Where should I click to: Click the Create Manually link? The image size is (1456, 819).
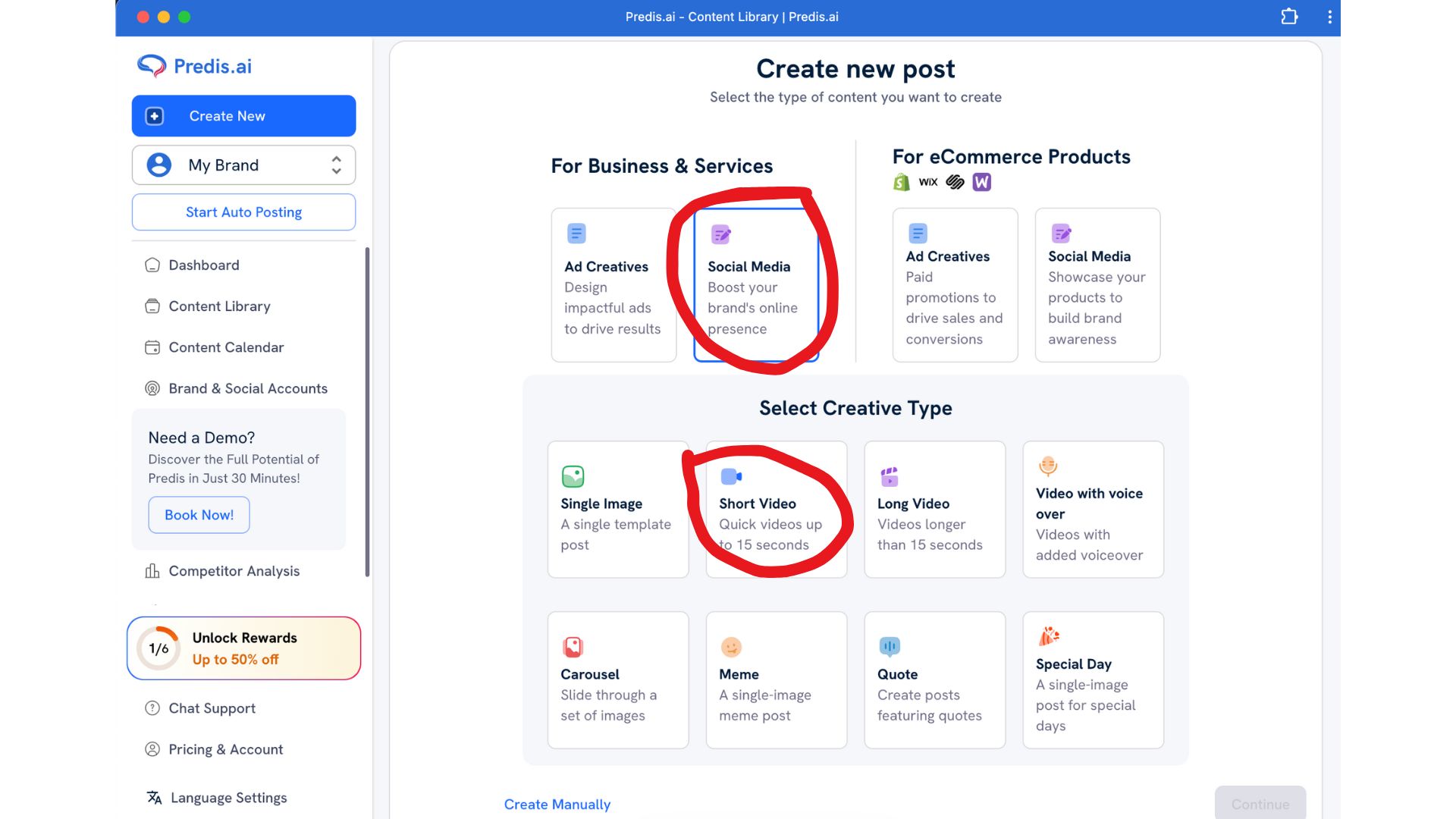pyautogui.click(x=557, y=804)
